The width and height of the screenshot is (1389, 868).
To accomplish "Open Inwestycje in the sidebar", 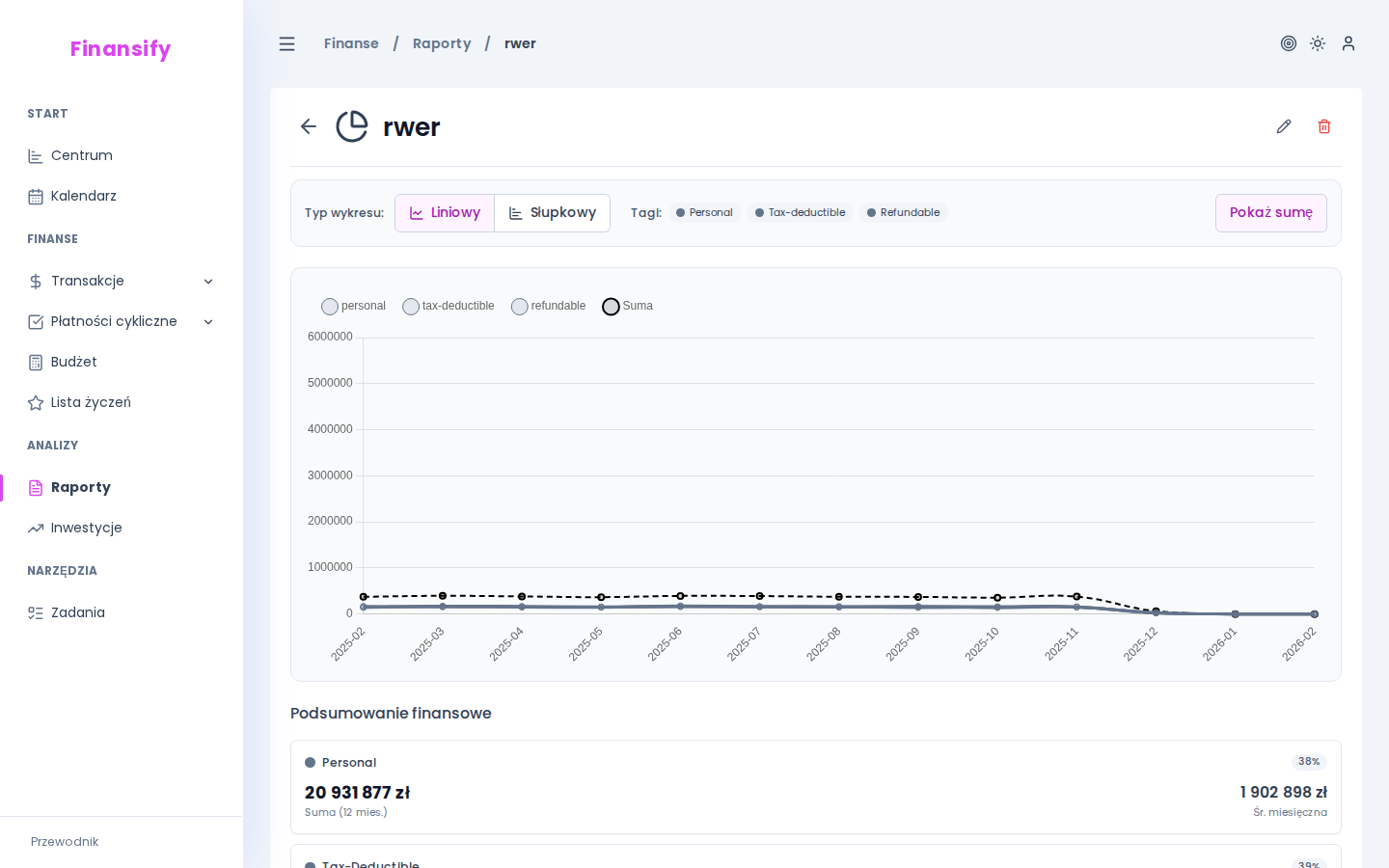I will (86, 528).
